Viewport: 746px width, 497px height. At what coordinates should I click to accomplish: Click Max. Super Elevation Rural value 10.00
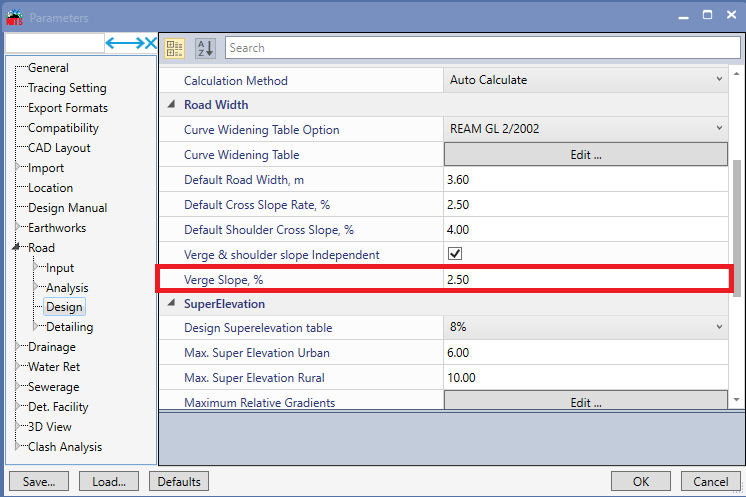(586, 378)
